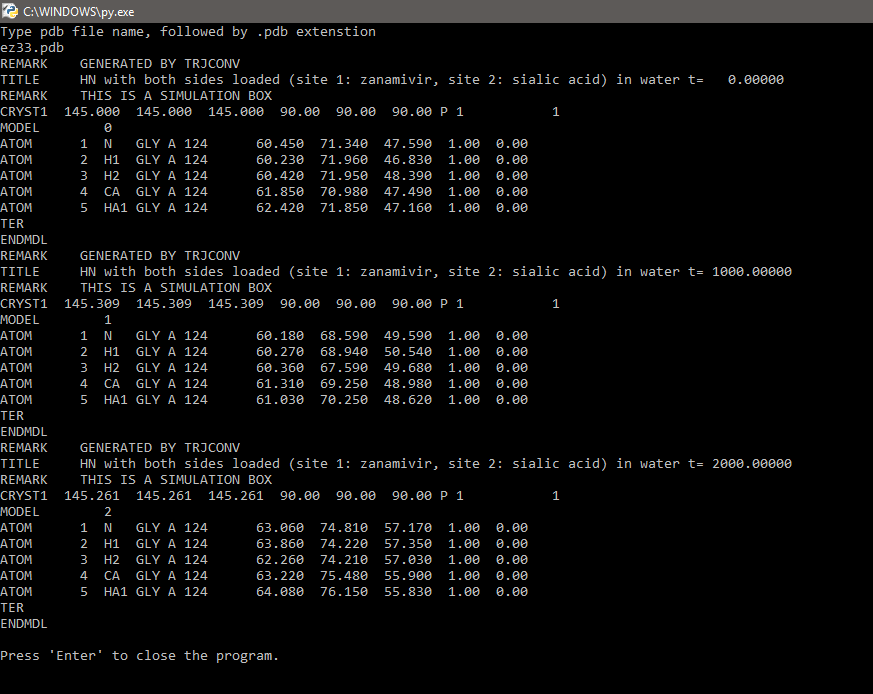
Task: Click the z coordinate '48.390' in model 0
Action: (x=408, y=176)
